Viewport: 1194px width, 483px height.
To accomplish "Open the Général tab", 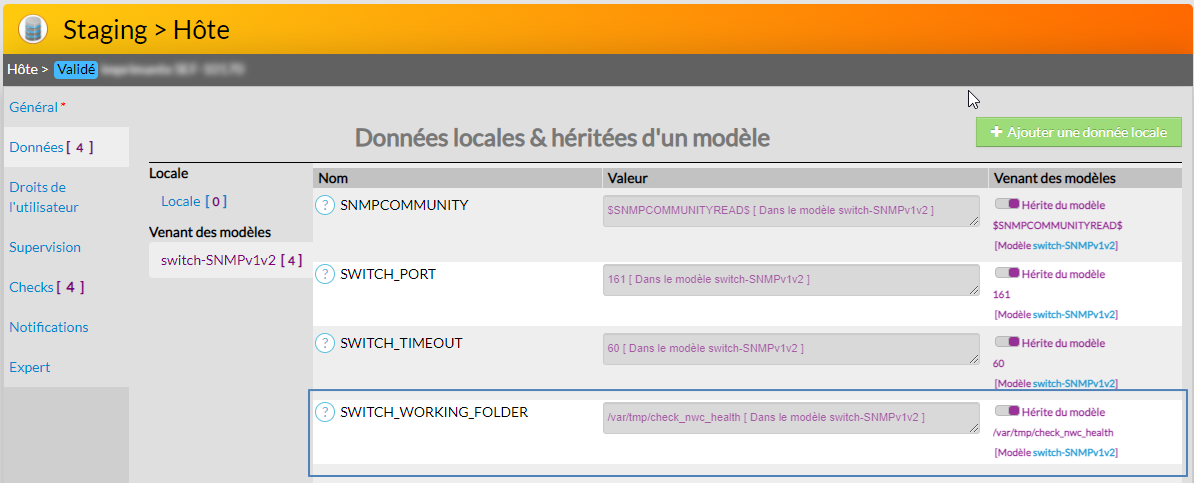I will [34, 107].
